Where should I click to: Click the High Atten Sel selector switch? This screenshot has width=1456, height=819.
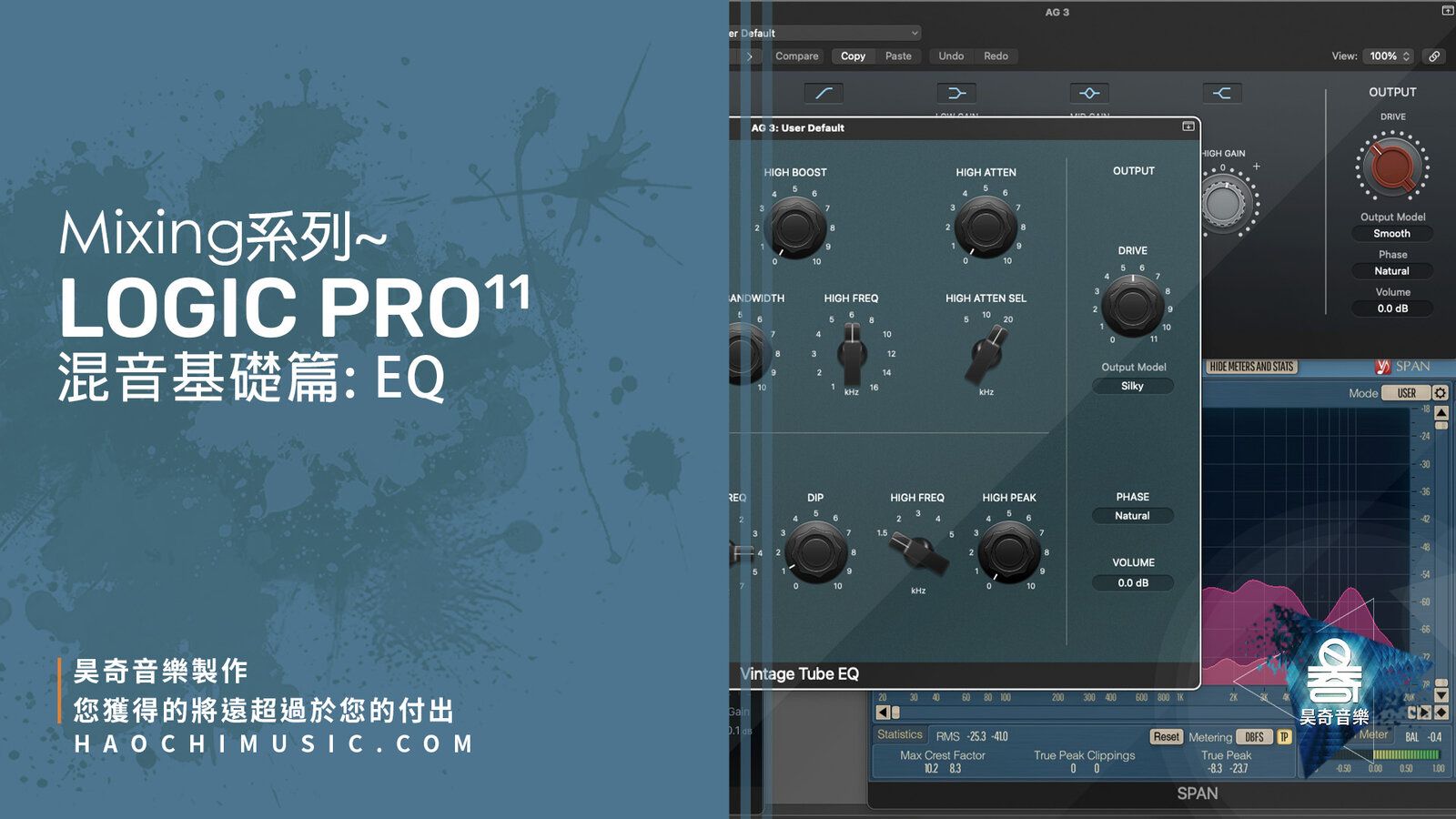pyautogui.click(x=986, y=355)
